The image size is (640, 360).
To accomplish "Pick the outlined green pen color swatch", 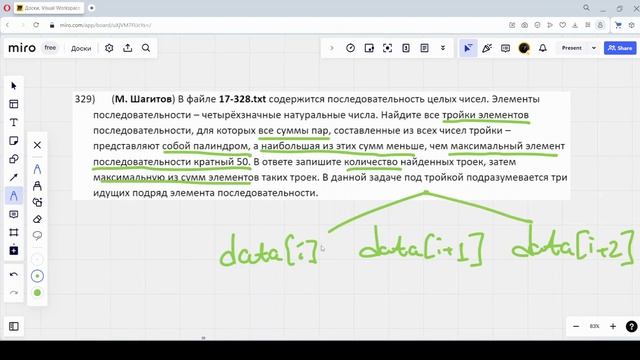I will [x=37, y=276].
